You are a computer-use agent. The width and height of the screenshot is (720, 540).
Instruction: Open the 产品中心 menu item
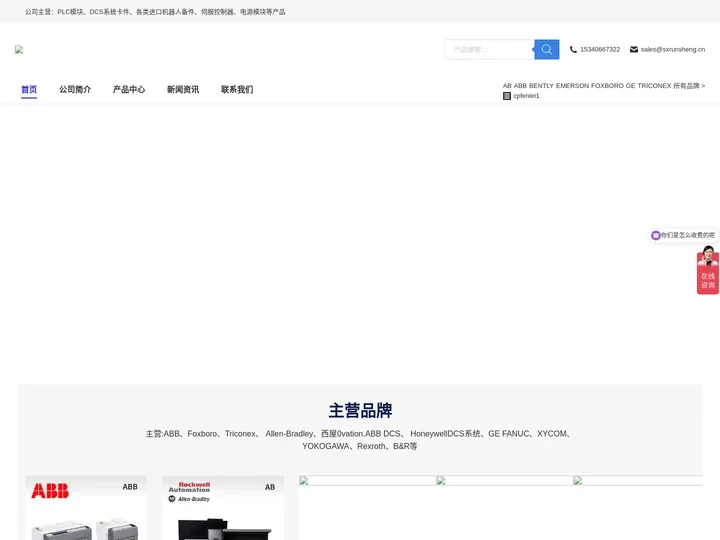[x=129, y=90]
